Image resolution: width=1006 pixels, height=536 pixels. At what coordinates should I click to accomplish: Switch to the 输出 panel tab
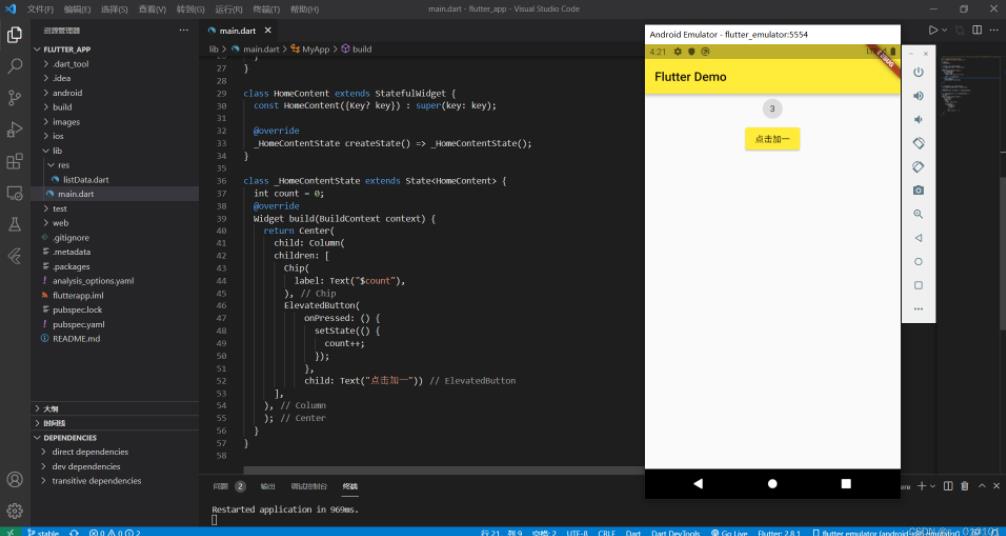coord(268,487)
